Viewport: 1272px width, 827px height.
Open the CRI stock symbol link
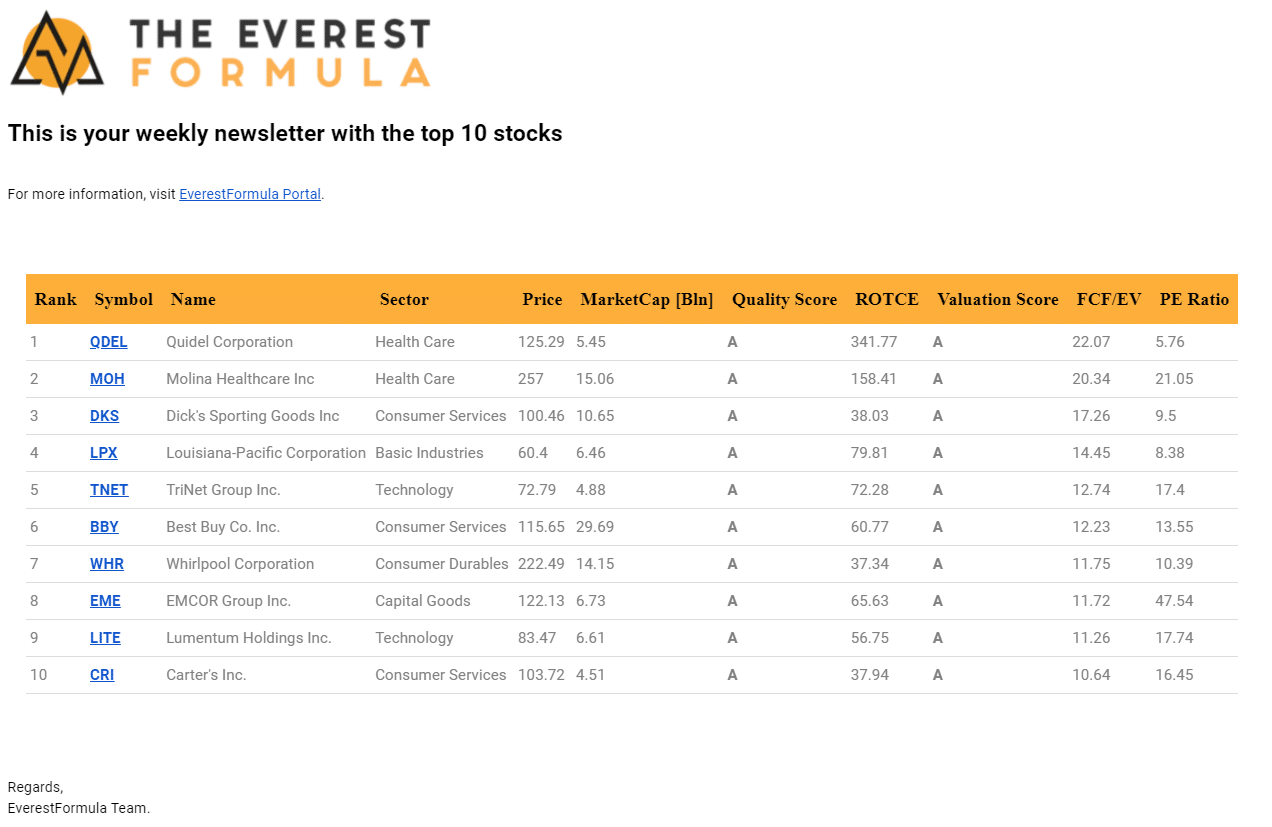click(x=102, y=675)
